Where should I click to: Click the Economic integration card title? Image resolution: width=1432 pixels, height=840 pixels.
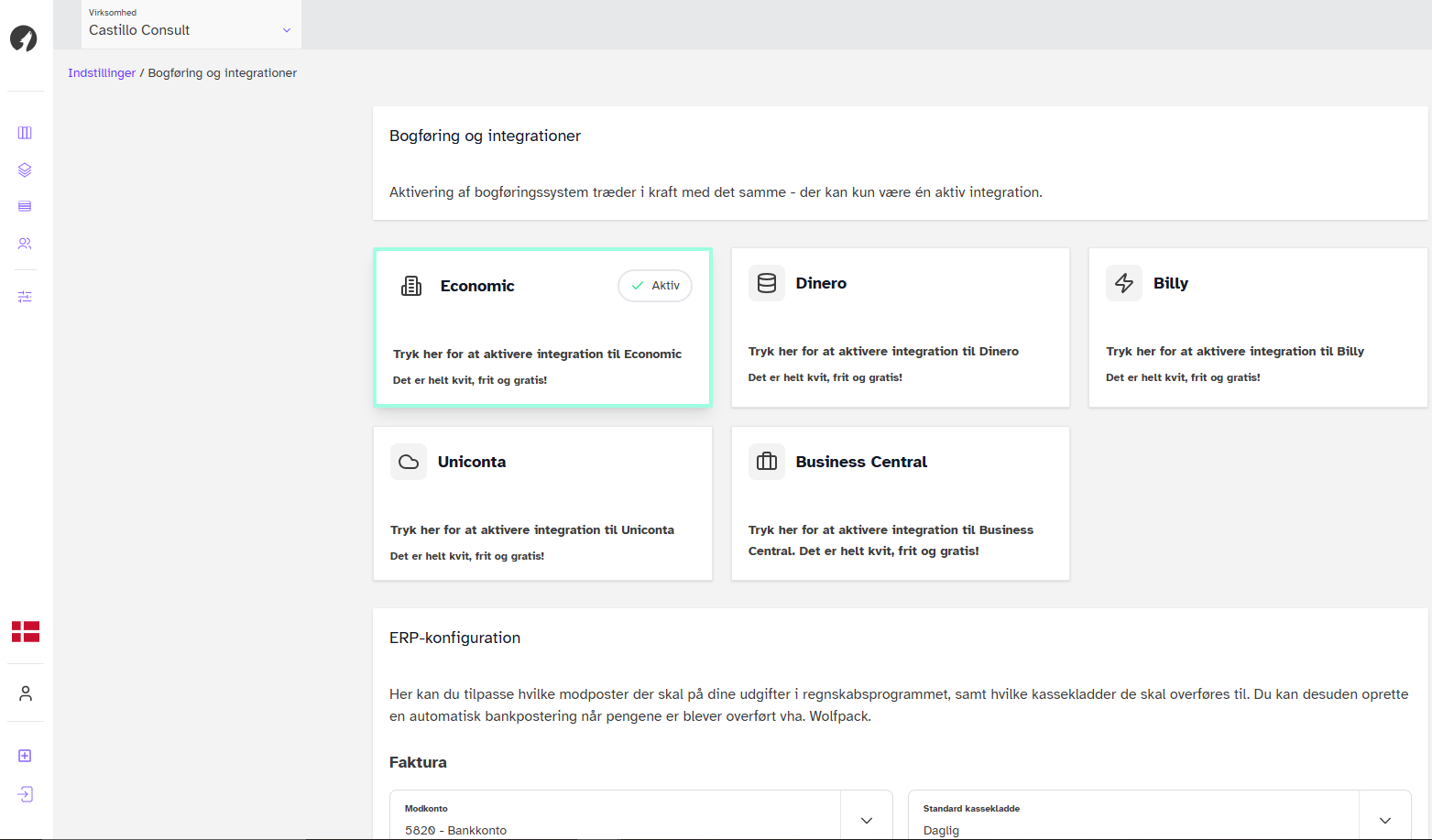477,286
